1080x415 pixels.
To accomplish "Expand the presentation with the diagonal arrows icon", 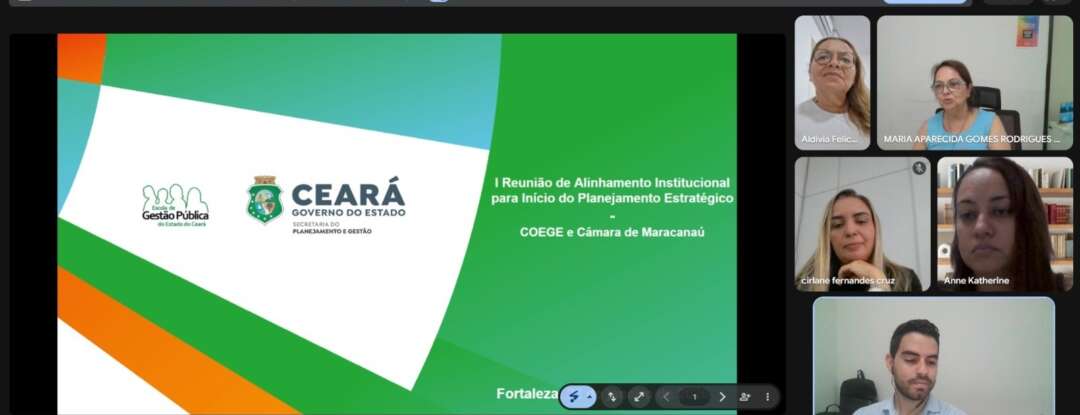I will (639, 396).
